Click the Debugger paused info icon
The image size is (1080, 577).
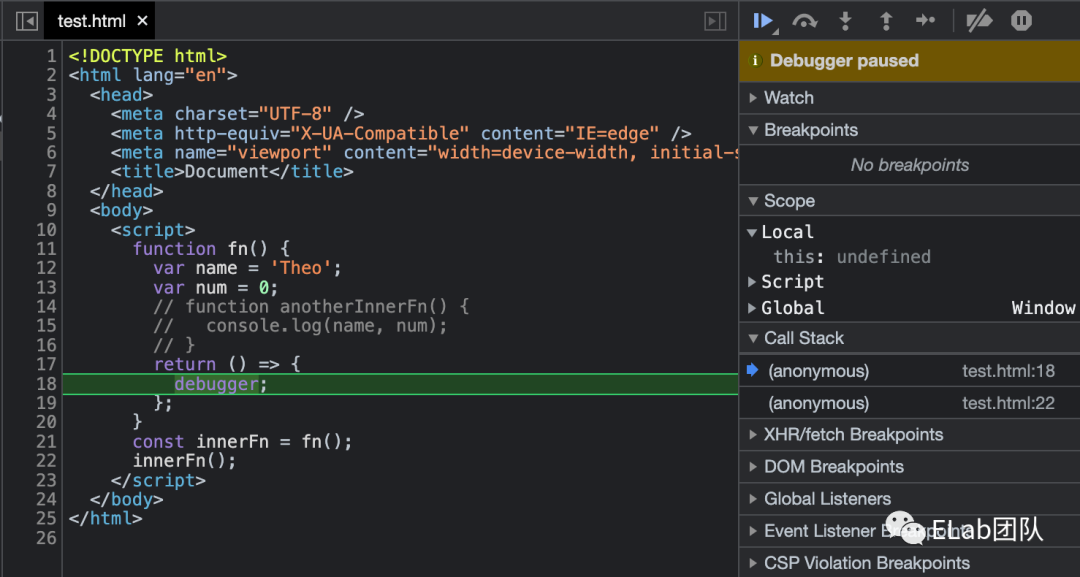click(755, 61)
